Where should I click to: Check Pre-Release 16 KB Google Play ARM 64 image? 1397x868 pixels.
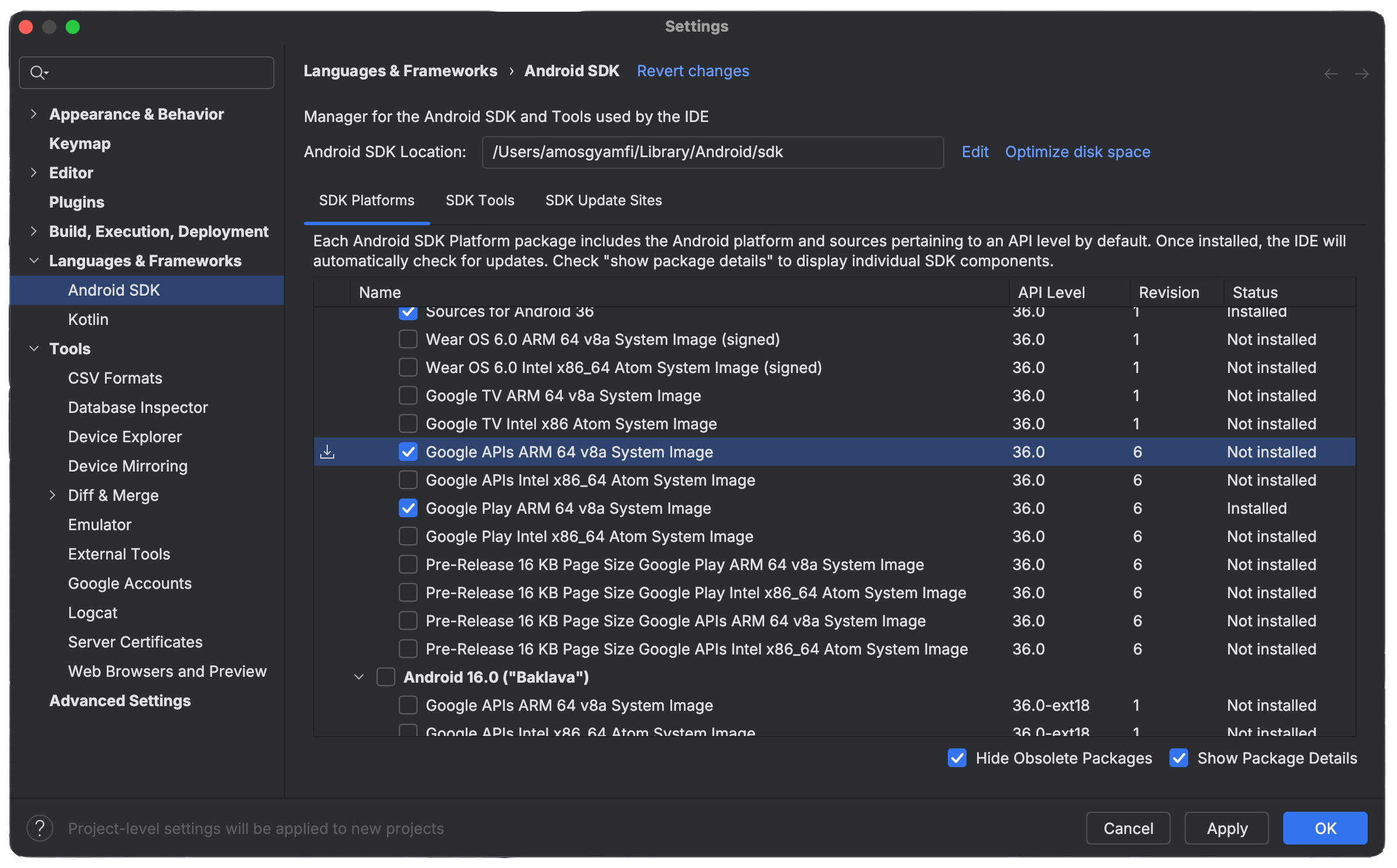[x=408, y=564]
